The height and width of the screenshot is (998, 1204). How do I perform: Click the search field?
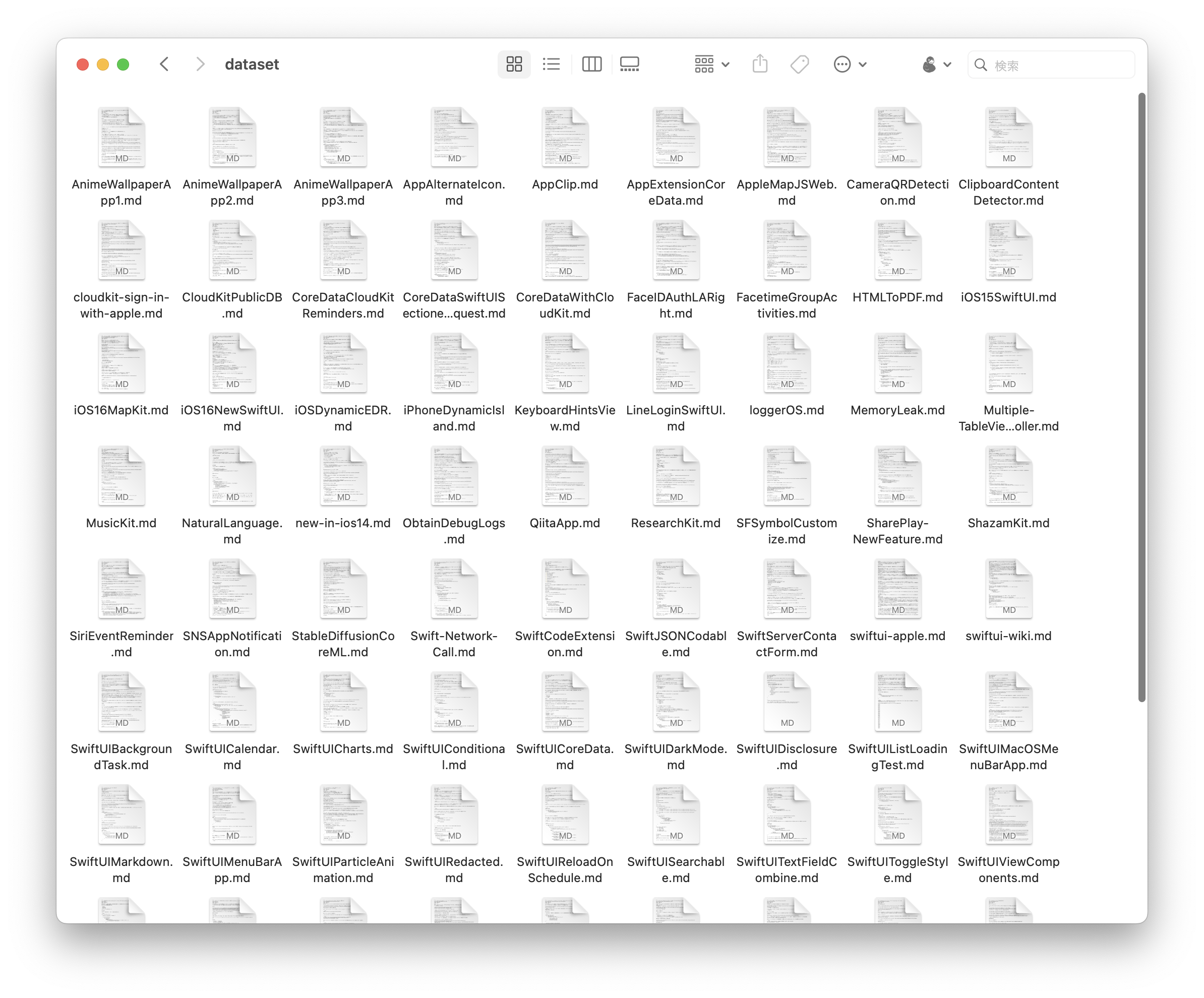[x=1051, y=65]
